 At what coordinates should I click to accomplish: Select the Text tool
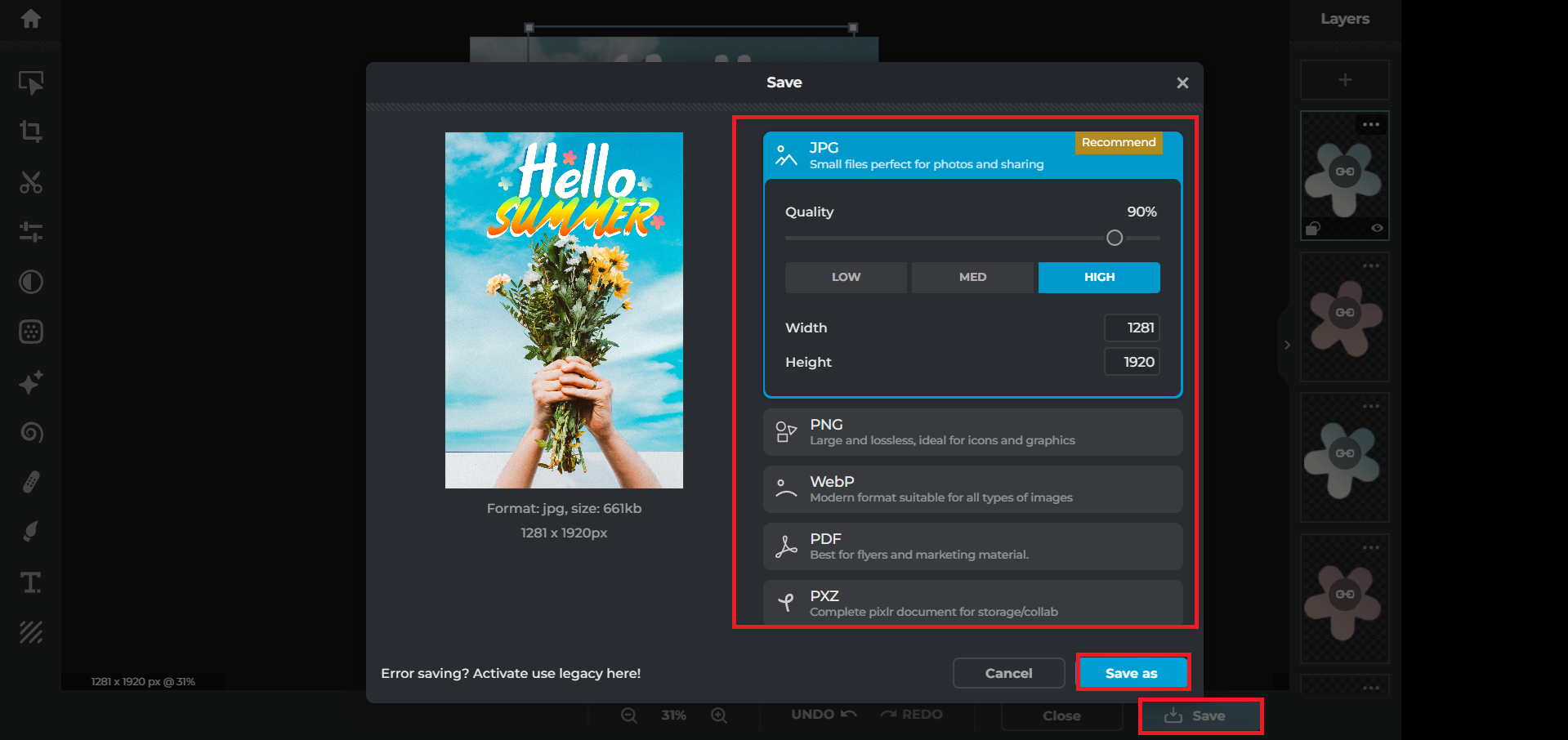coord(31,582)
